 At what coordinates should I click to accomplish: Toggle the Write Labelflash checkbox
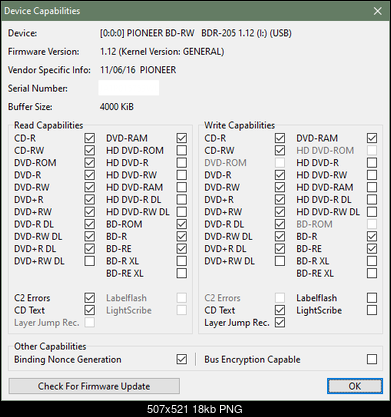pos(372,298)
